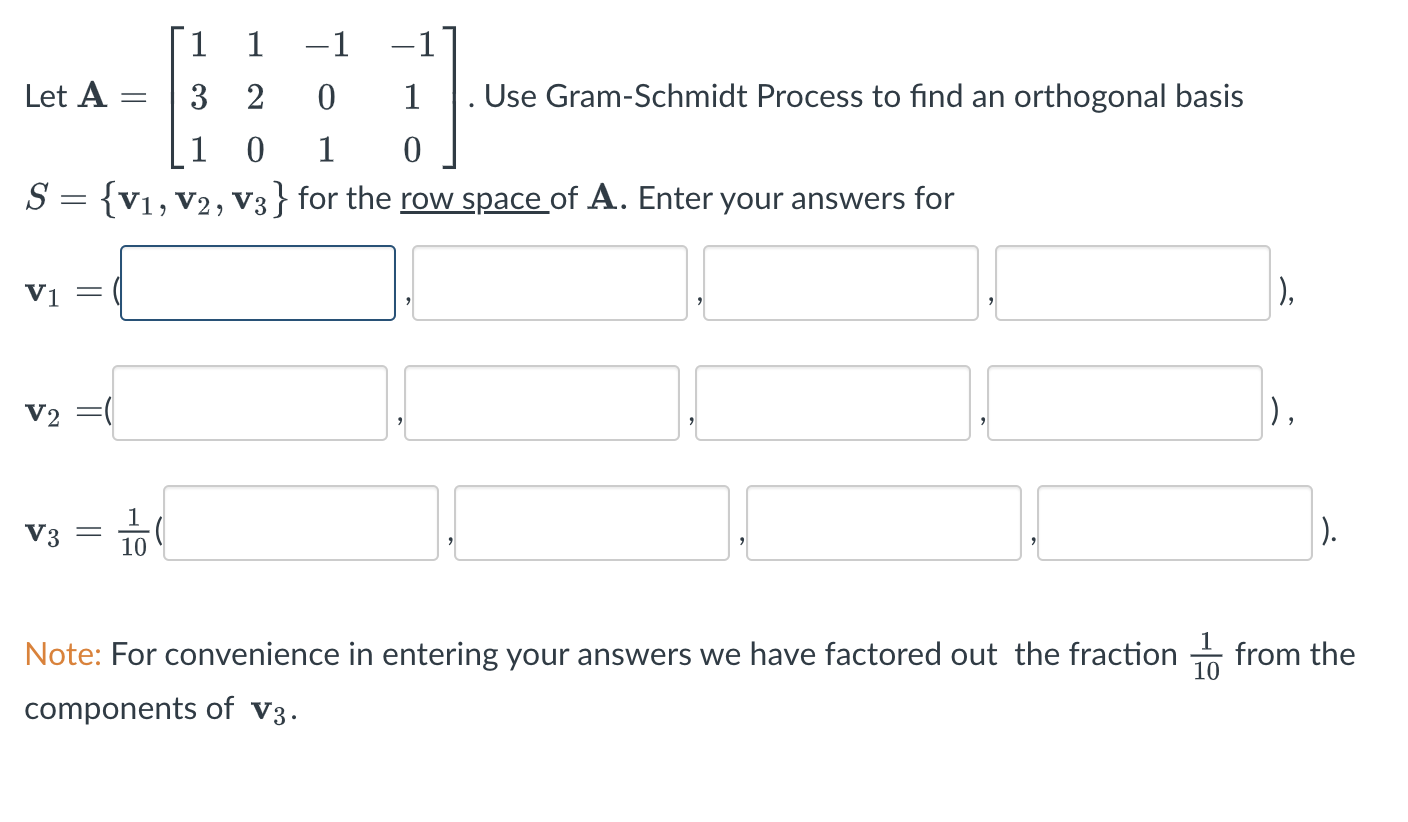Select the fourth component field of v1

[x=1132, y=283]
